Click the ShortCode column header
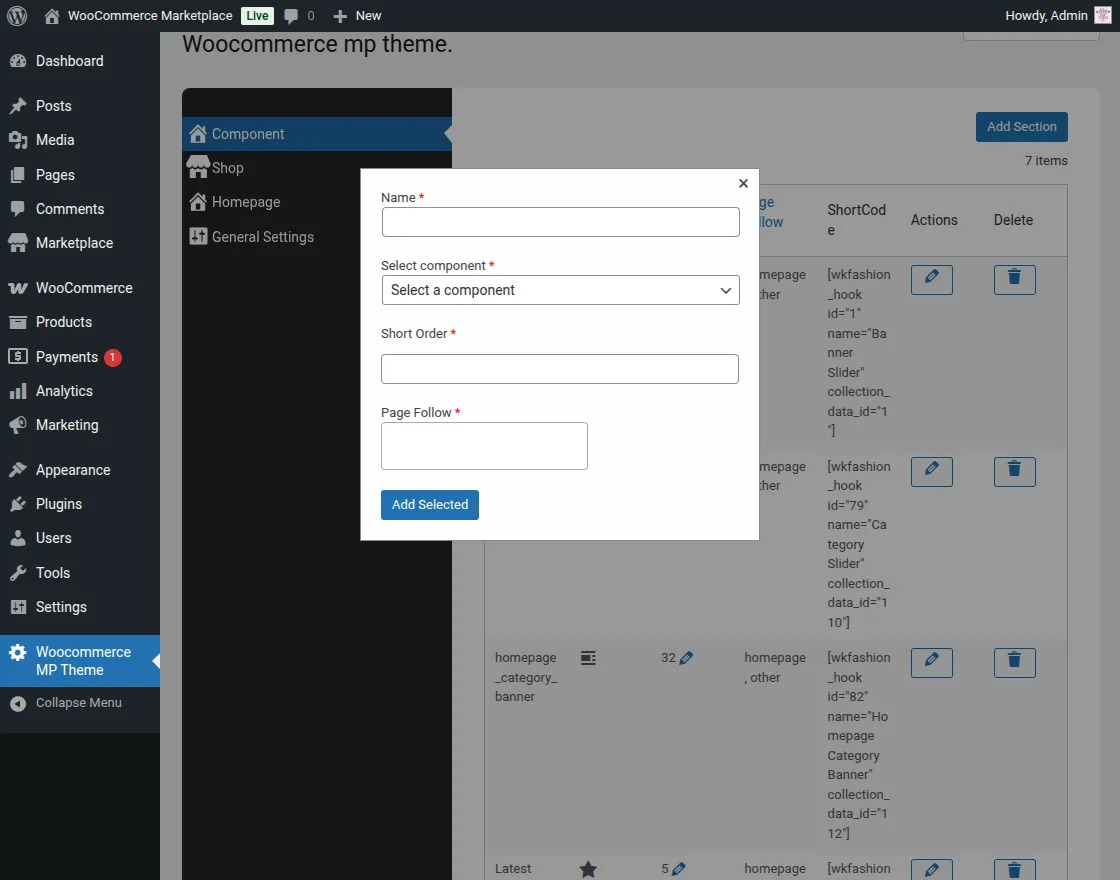1120x880 pixels. [856, 220]
